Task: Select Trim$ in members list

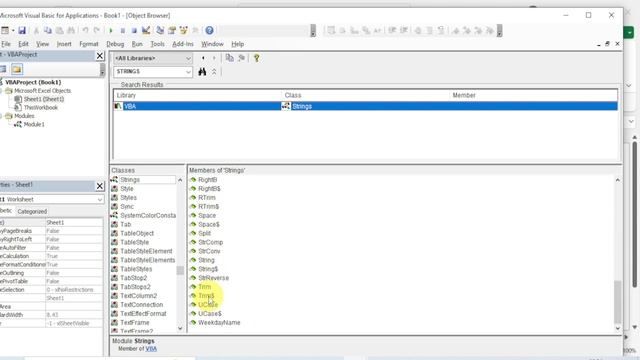Action: tap(206, 296)
